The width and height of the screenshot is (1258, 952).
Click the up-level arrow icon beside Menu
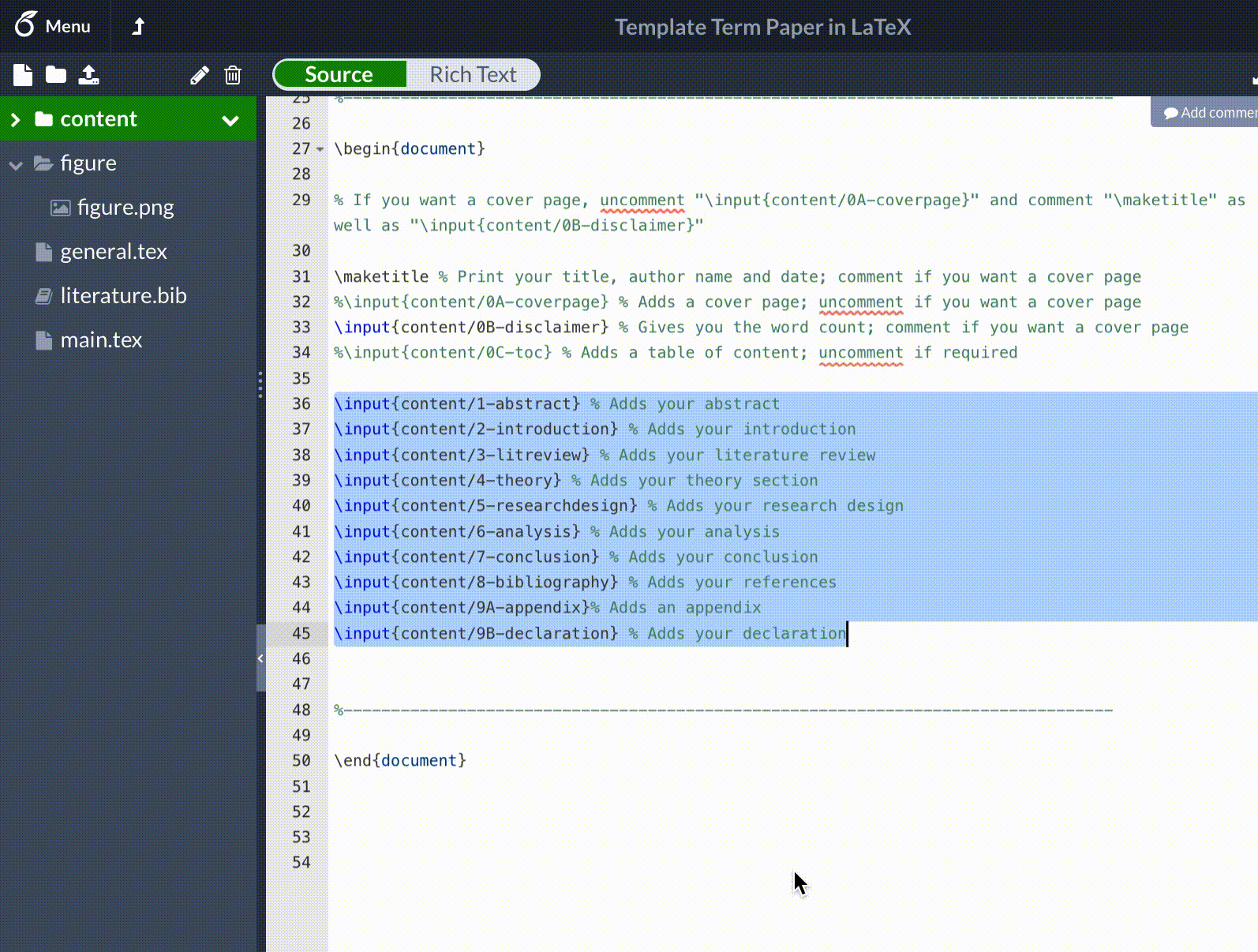tap(138, 26)
